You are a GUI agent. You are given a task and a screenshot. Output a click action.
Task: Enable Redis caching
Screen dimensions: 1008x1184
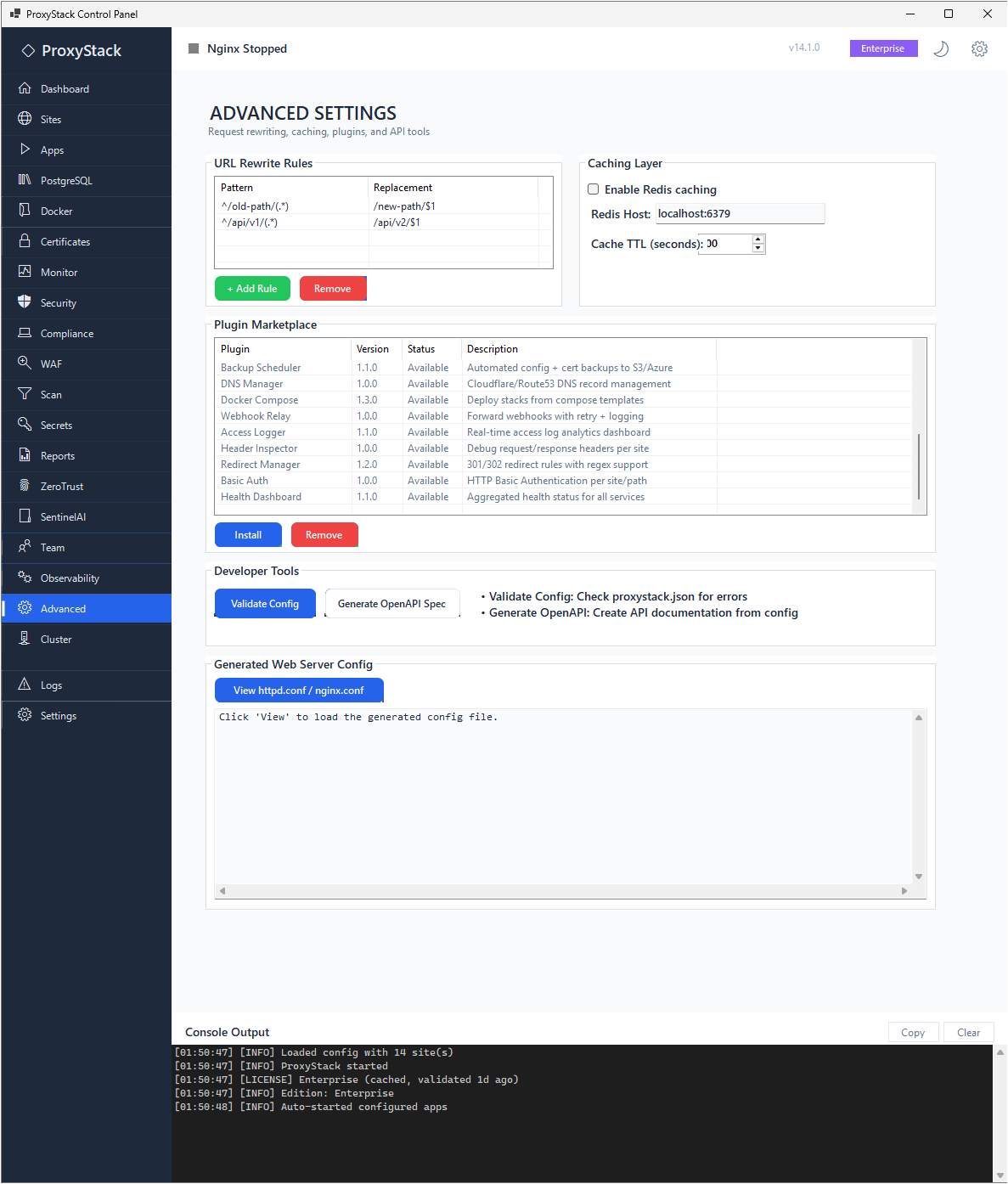(593, 189)
